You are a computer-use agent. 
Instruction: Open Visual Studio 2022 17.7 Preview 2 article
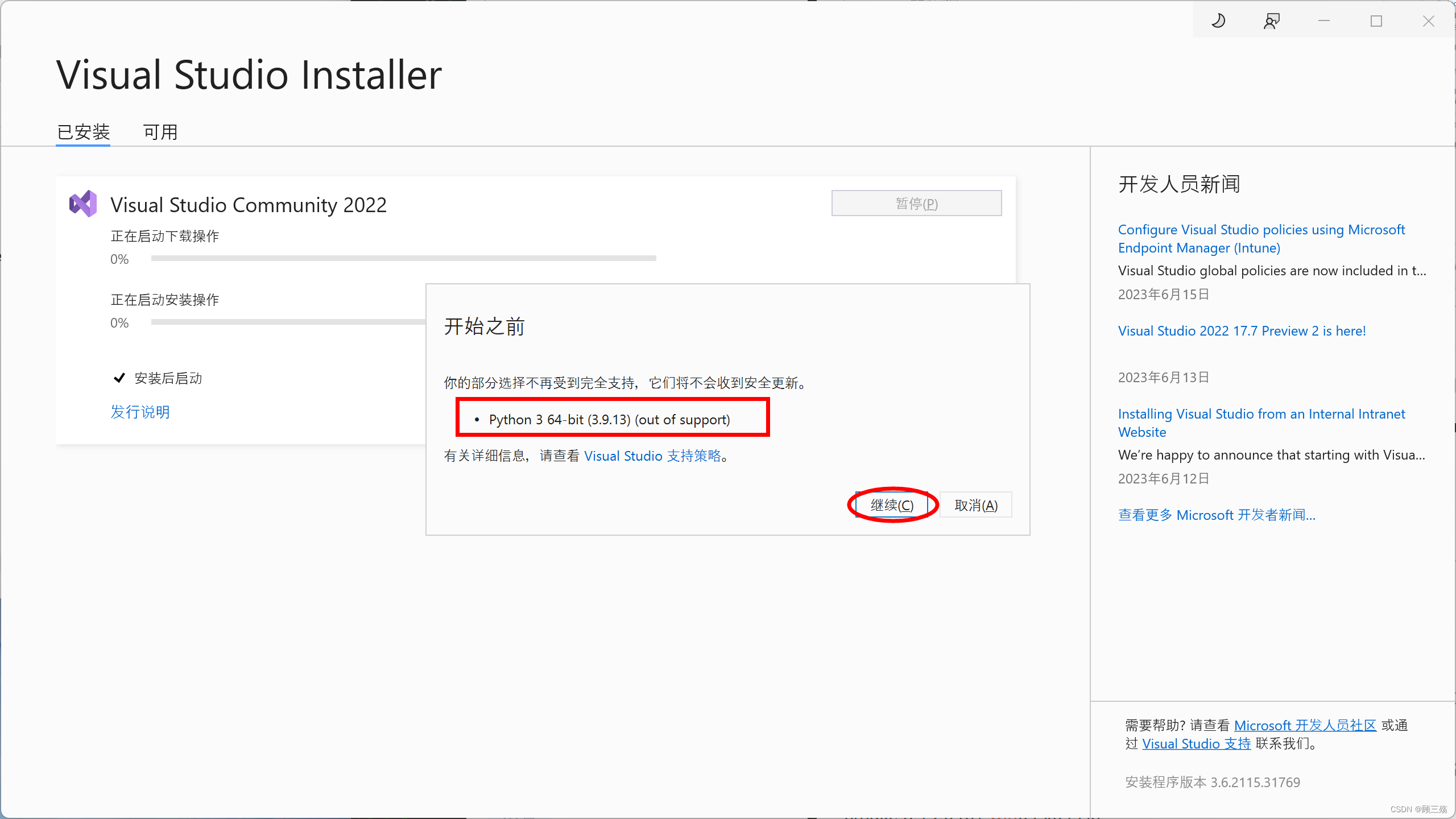1241,330
